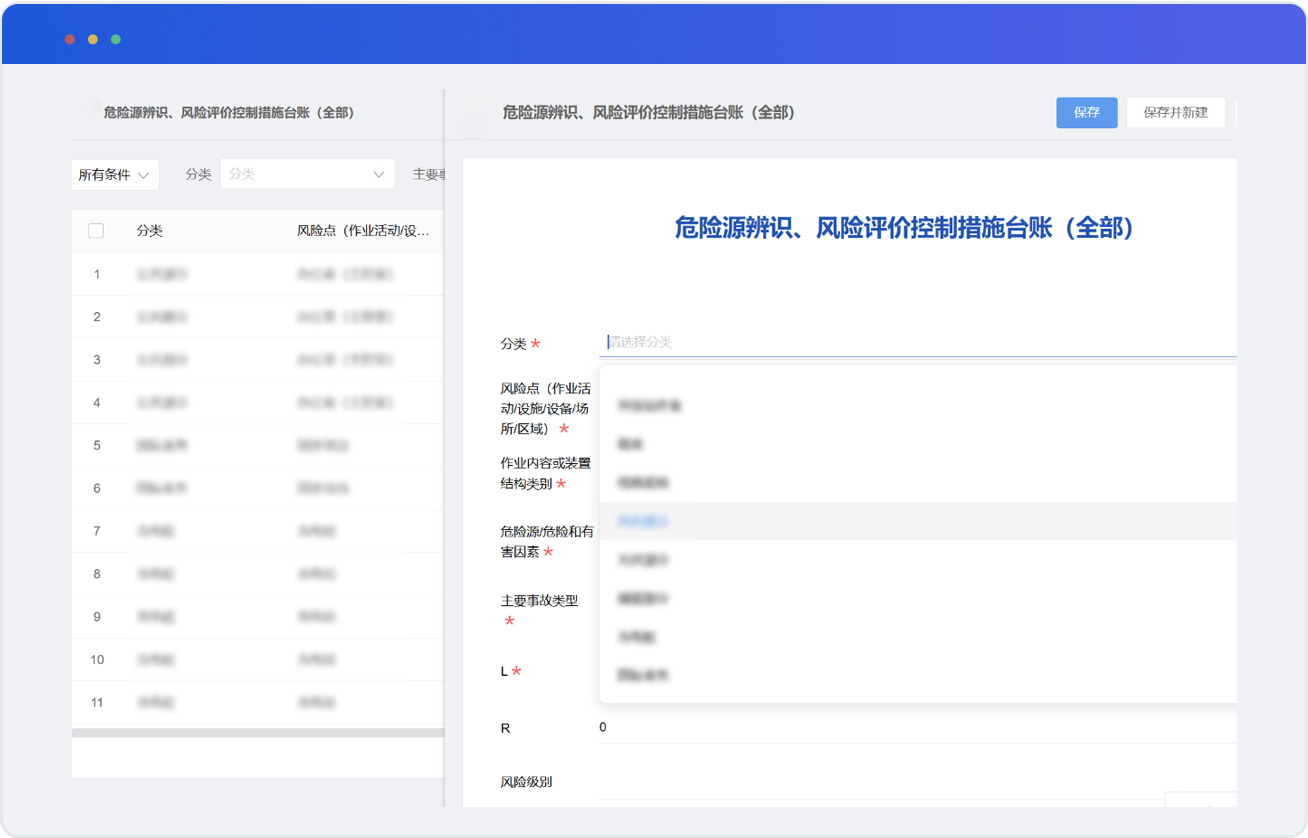
Task: Click the blue 保存 button
Action: point(1086,113)
